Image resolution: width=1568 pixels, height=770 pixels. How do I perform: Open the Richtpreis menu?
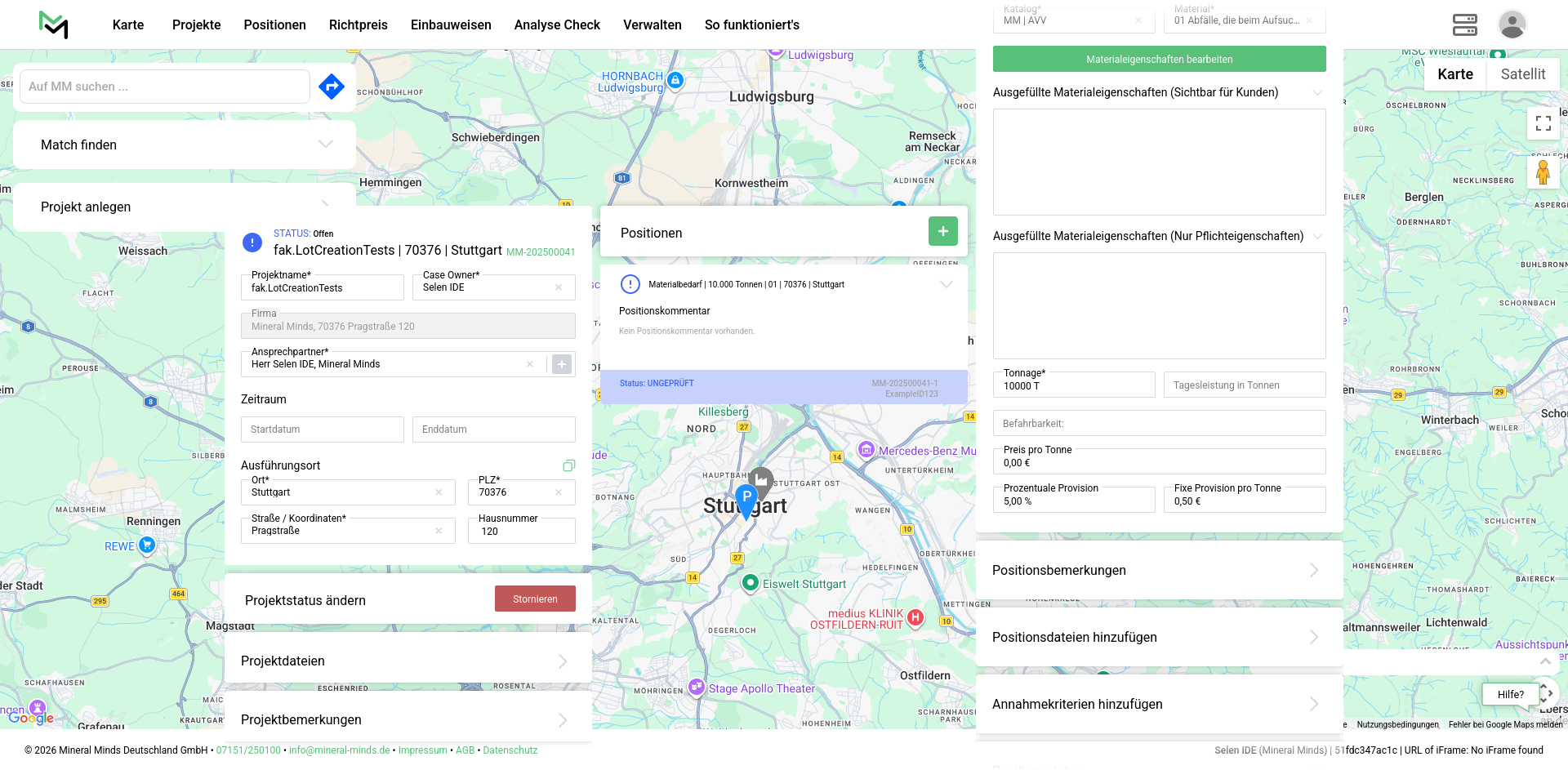[x=358, y=24]
